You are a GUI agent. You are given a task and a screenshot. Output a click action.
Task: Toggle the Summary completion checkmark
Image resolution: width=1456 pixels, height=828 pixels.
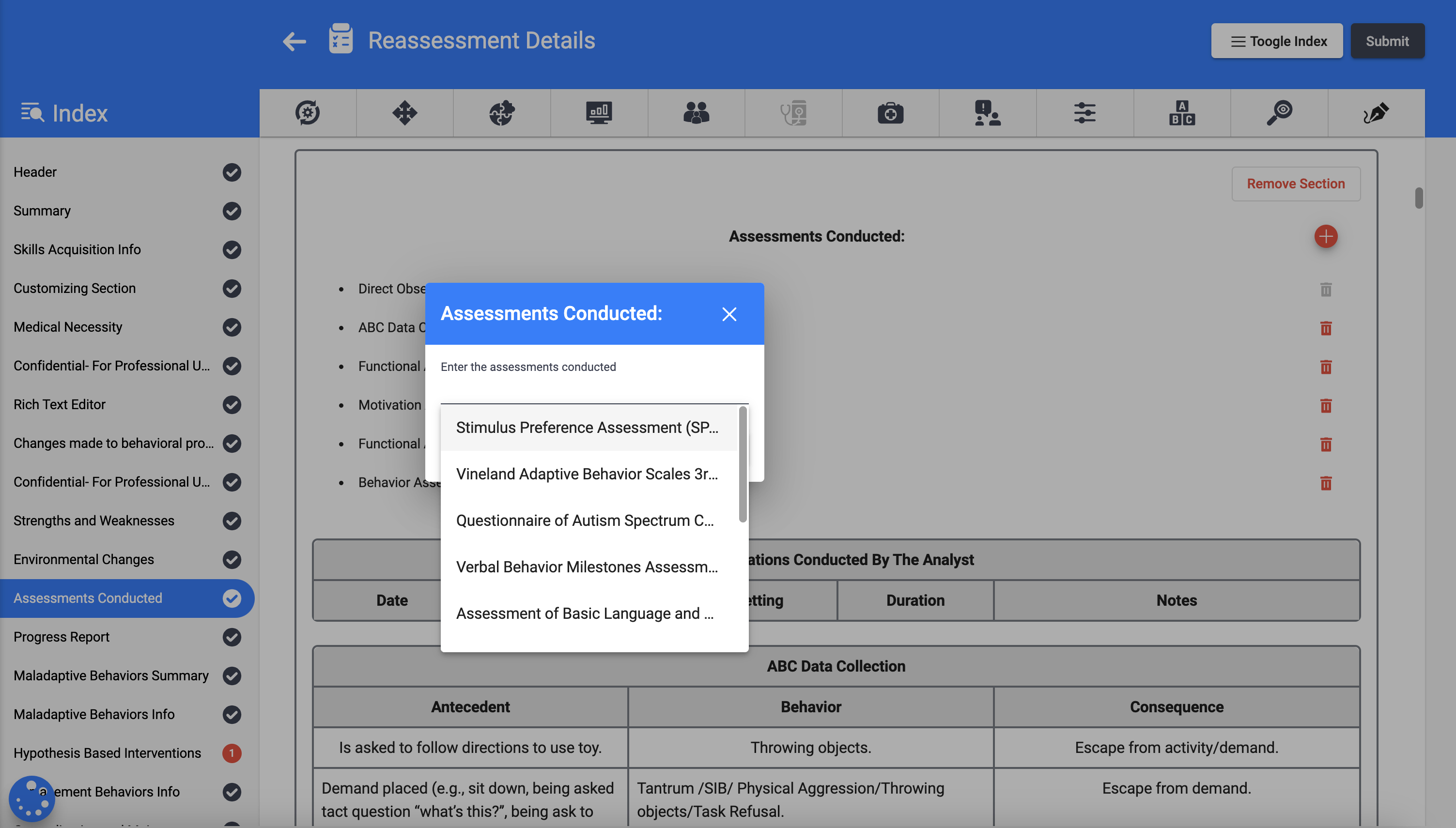point(232,211)
